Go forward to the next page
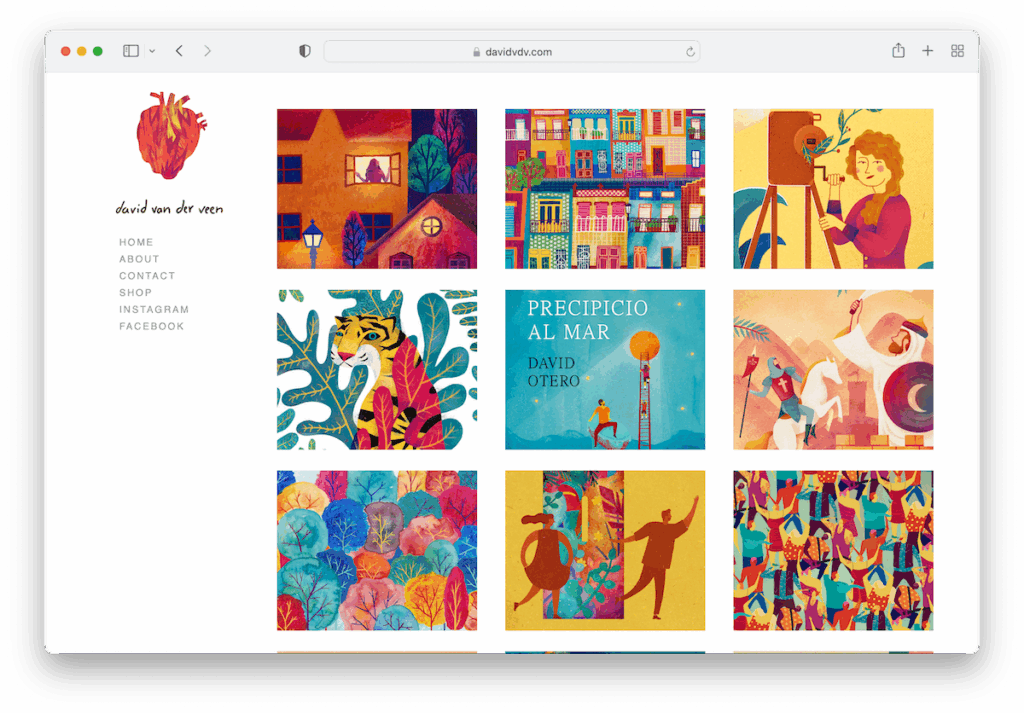1024x713 pixels. coord(207,51)
